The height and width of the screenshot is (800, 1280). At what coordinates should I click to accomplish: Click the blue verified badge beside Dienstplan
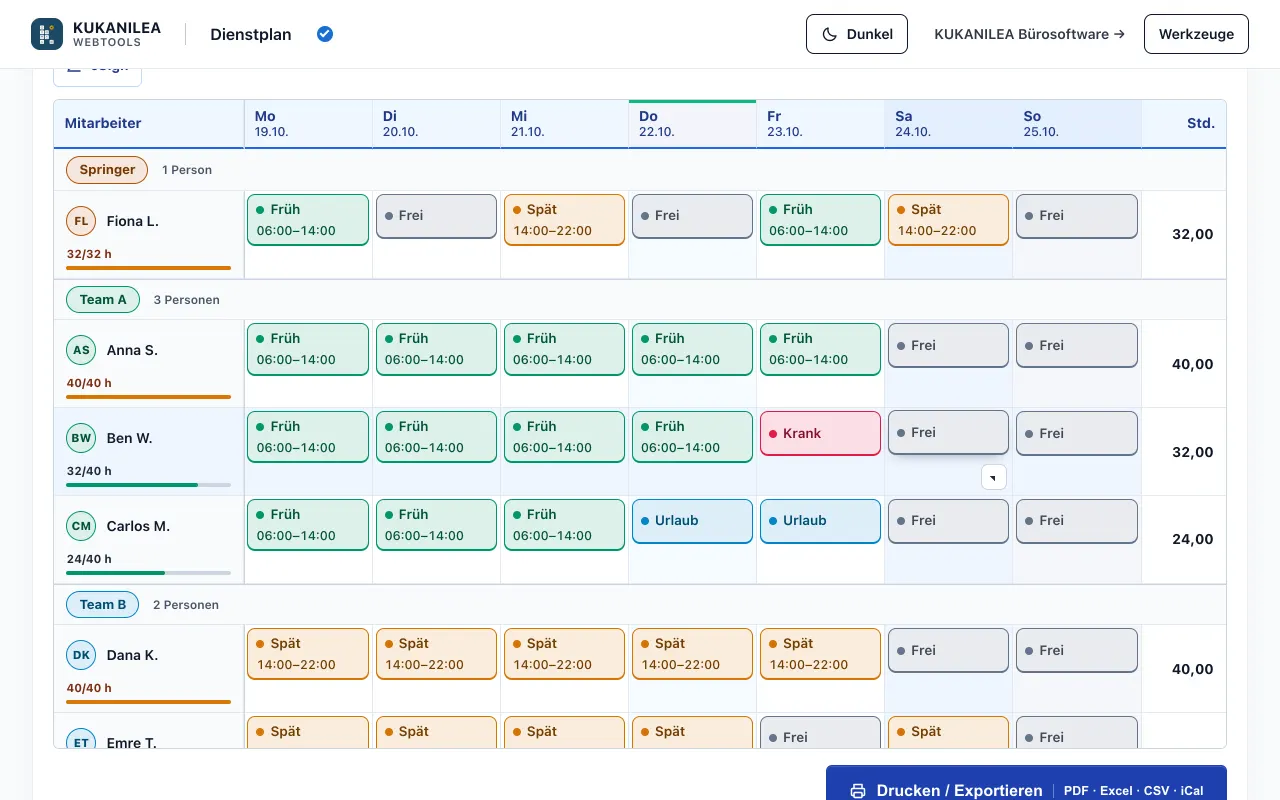(325, 34)
